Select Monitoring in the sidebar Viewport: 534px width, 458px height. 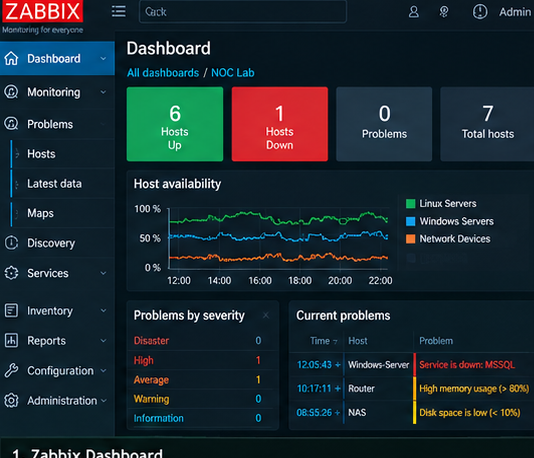[54, 92]
